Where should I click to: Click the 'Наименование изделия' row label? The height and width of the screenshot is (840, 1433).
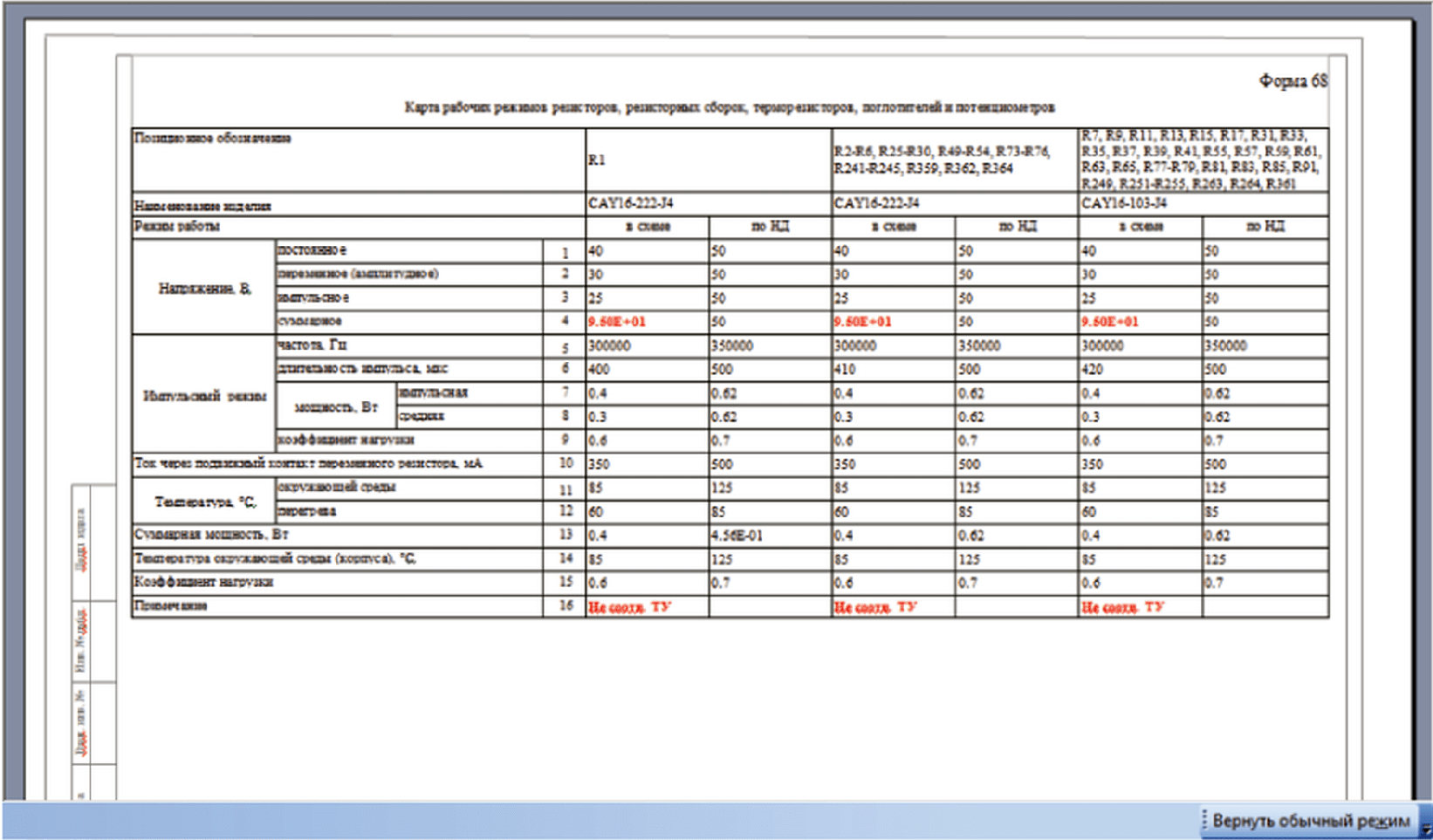(x=202, y=206)
